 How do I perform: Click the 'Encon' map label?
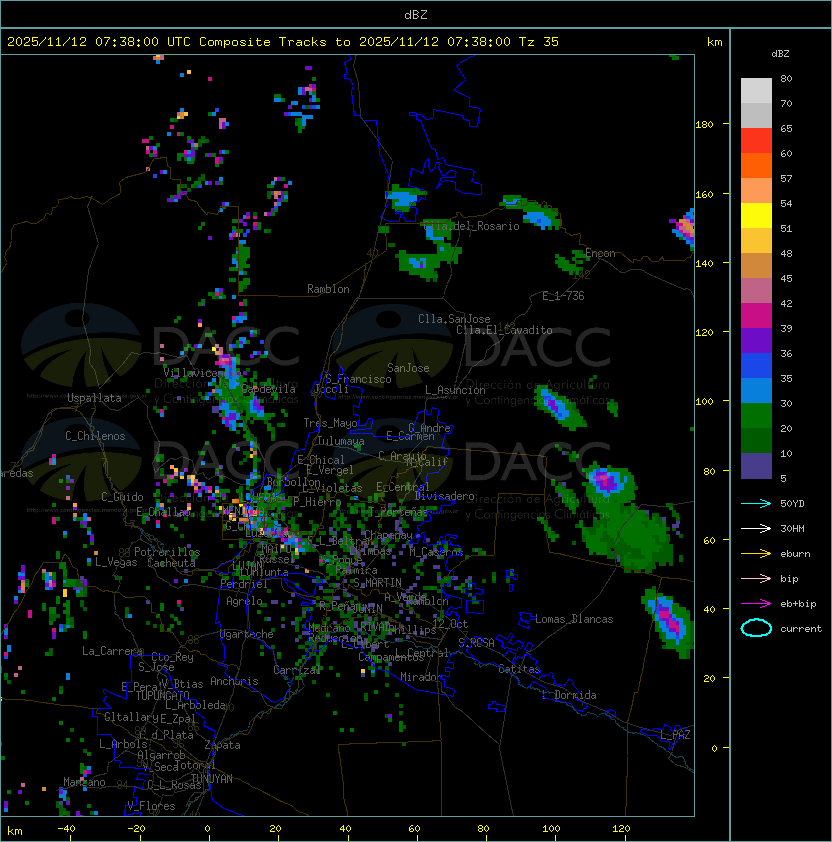pos(600,253)
